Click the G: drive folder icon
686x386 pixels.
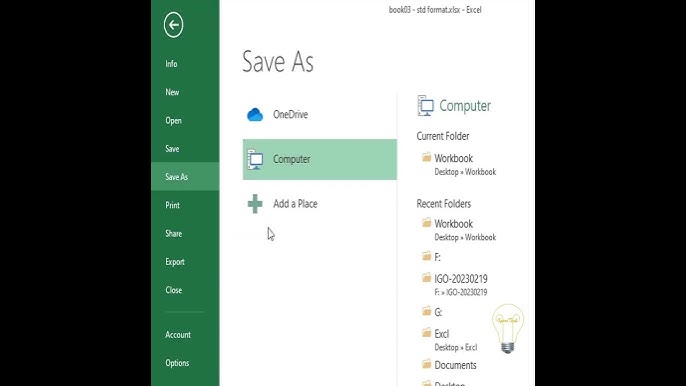pos(427,311)
